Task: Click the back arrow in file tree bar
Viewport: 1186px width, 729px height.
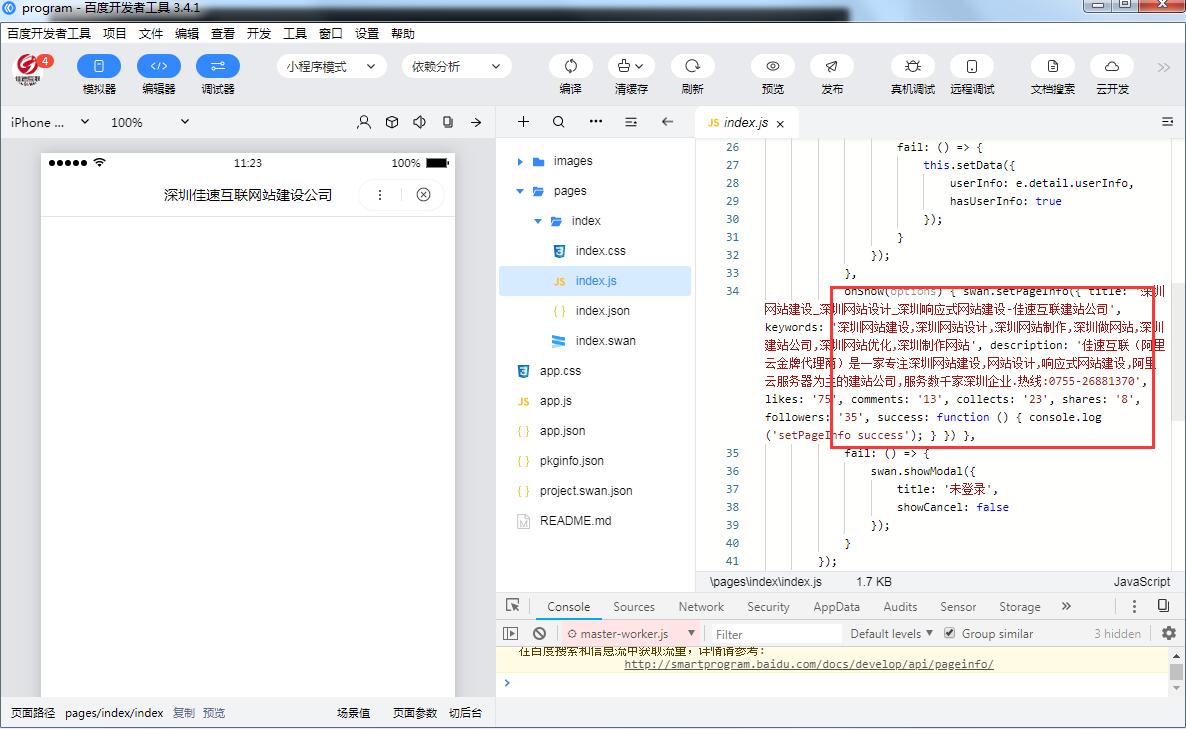Action: tap(667, 122)
